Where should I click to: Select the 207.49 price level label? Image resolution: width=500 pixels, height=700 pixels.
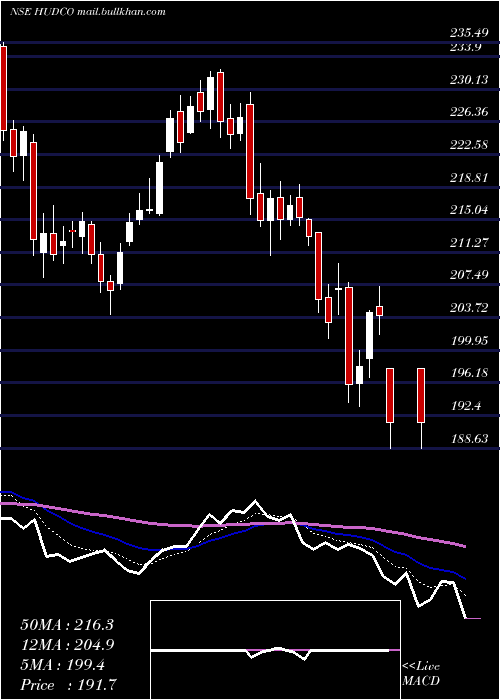coord(469,275)
